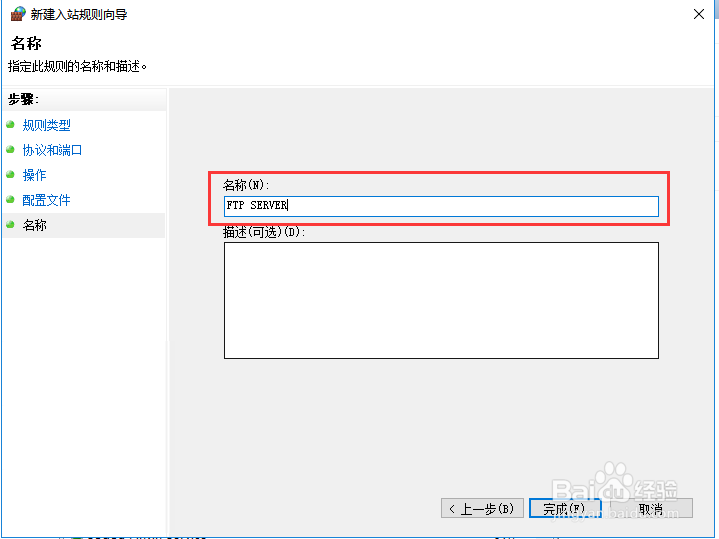Screen dimensions: 719x539
Task: Click inside the 描述(可选) text area
Action: tap(441, 300)
